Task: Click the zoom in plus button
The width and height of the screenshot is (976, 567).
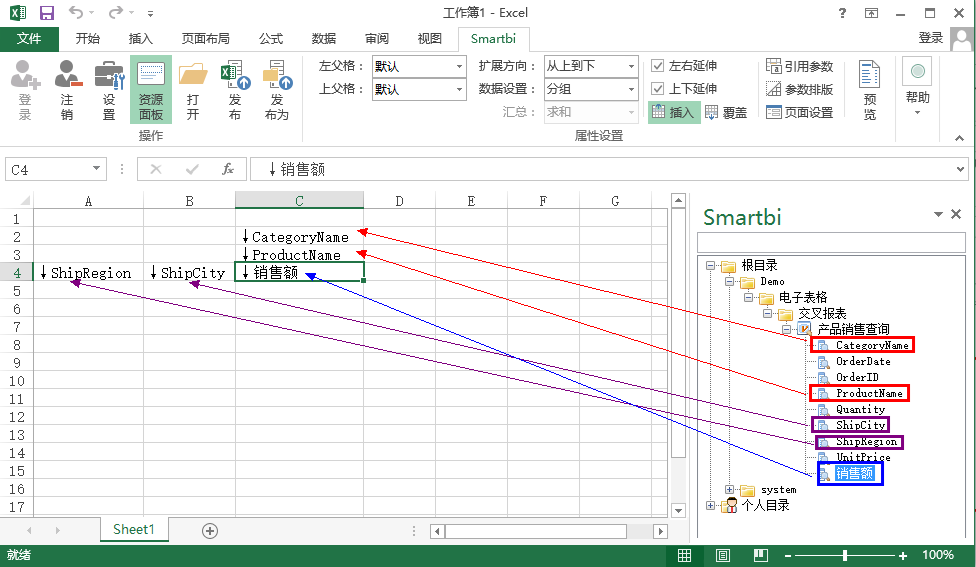Action: 903,556
